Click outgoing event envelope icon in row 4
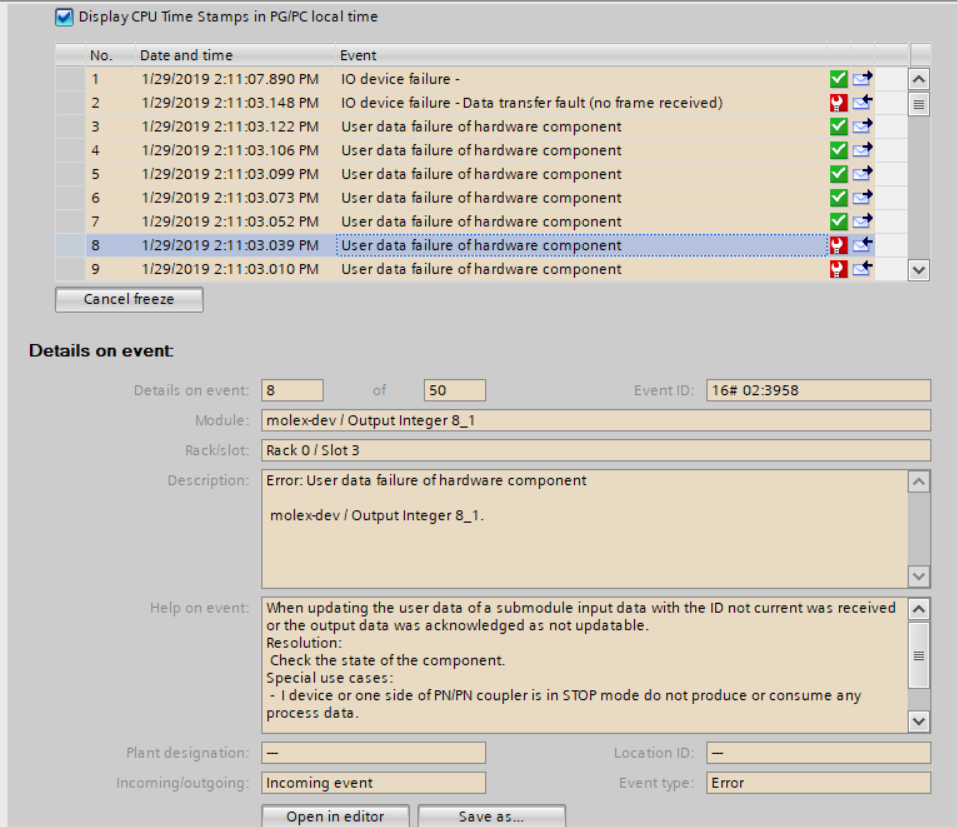This screenshot has width=957, height=827. (862, 150)
